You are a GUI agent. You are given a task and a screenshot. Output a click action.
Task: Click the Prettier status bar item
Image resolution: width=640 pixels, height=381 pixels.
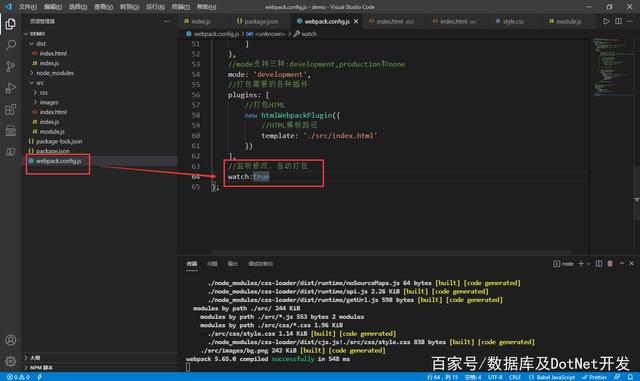[594, 377]
